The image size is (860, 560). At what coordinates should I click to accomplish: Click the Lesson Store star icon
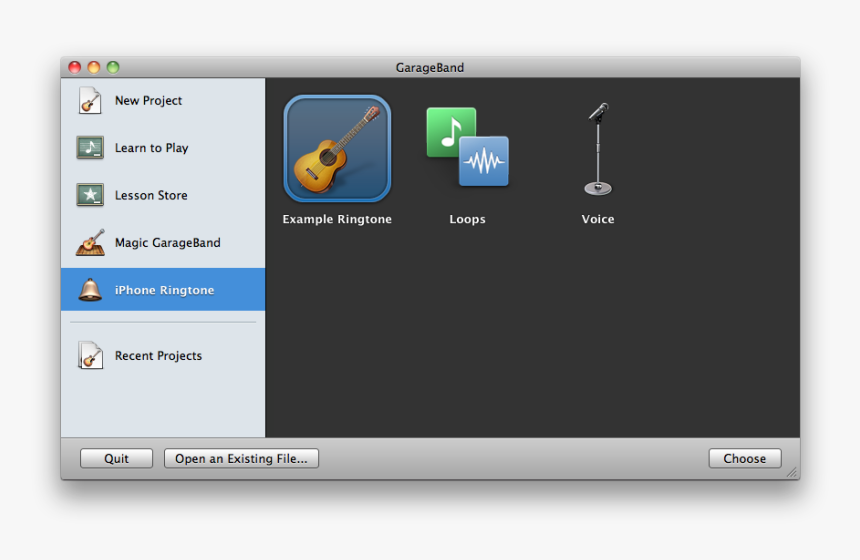90,195
